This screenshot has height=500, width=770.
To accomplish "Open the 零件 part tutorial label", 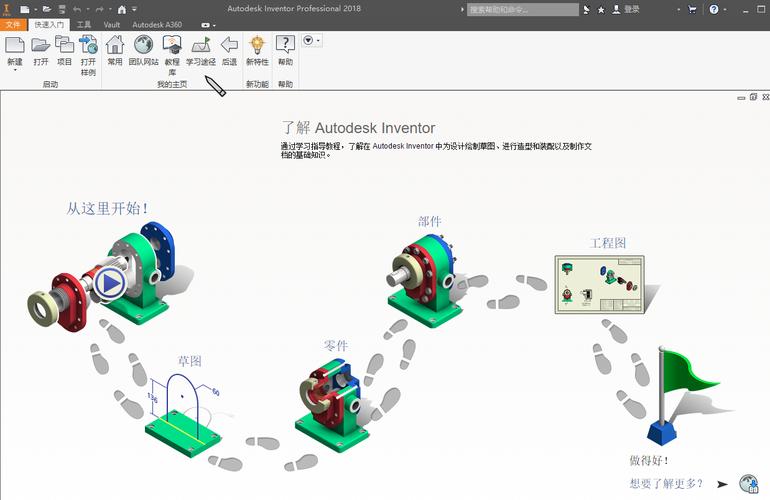I will [x=336, y=346].
